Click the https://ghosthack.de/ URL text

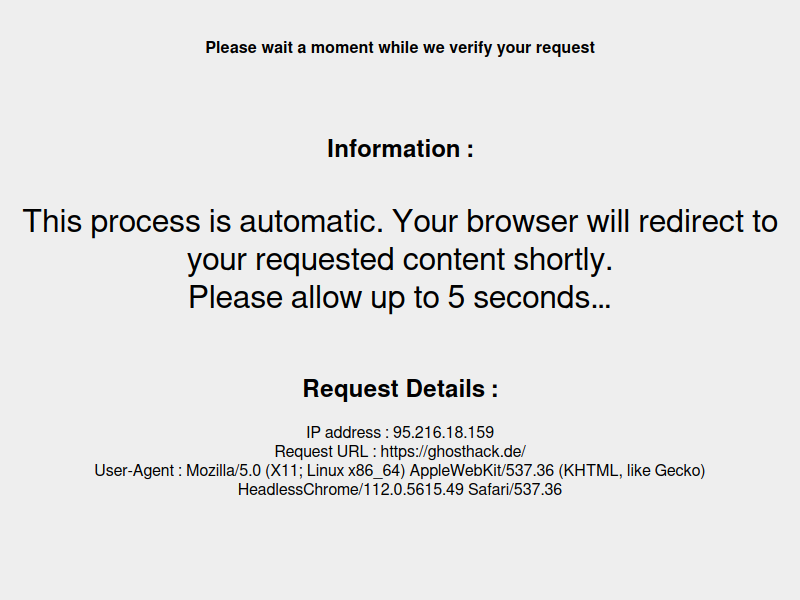click(453, 452)
